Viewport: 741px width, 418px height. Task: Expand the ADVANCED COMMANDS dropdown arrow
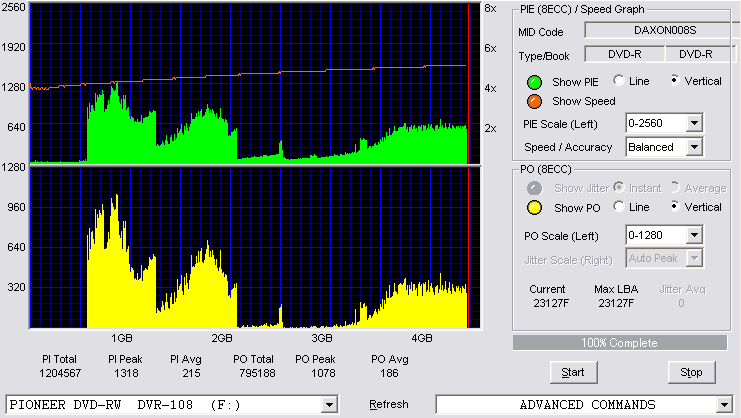(x=724, y=405)
